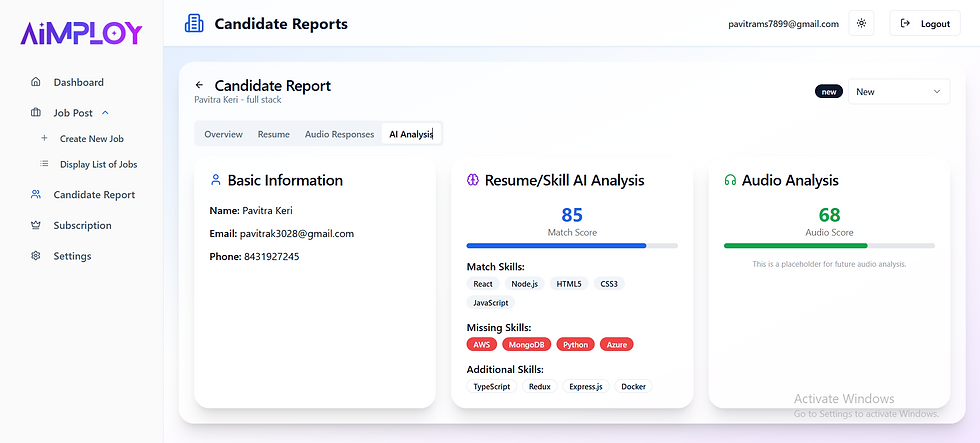This screenshot has height=443, width=980.
Task: Select Create New Job in sidebar
Action: (92, 138)
